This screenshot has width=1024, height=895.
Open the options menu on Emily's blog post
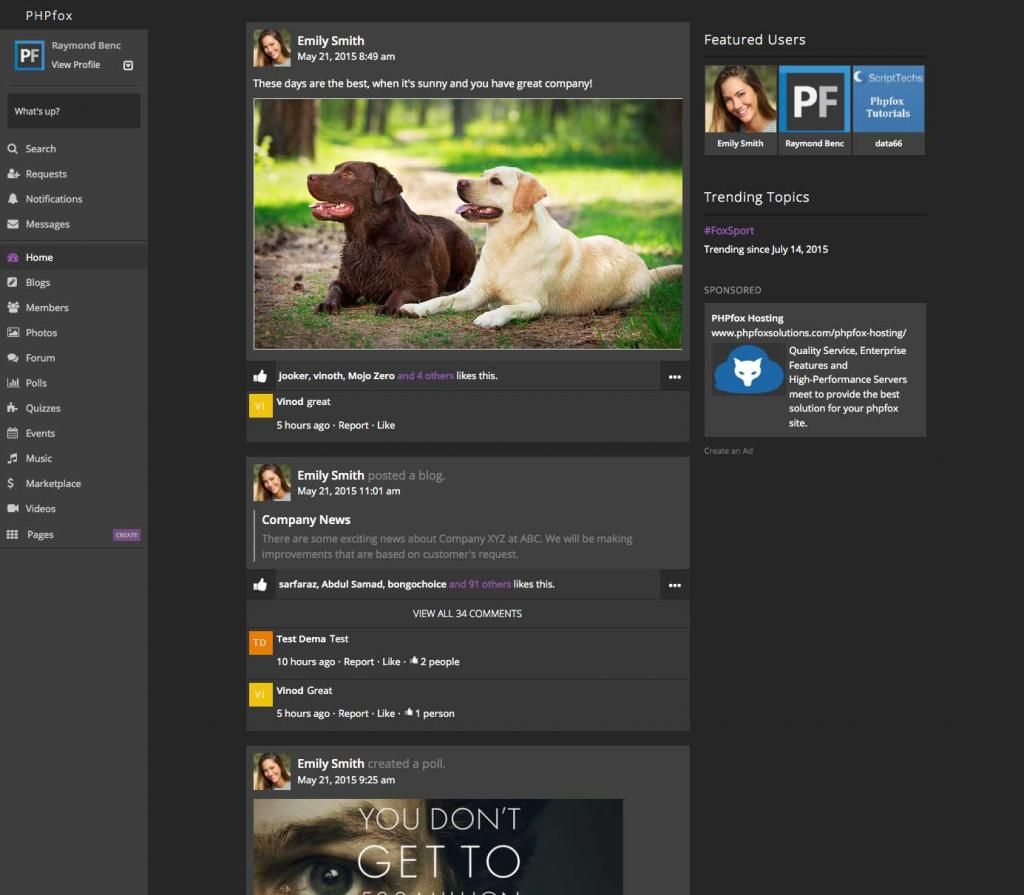(675, 584)
